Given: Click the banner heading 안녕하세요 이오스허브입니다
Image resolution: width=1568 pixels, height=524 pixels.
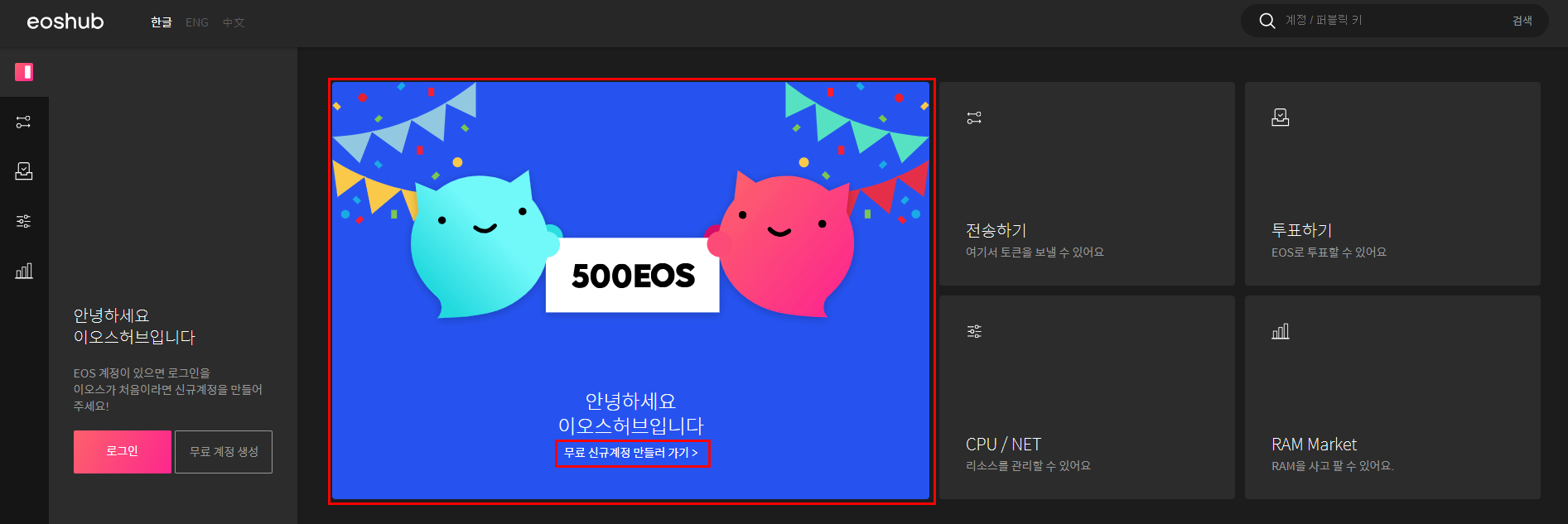Looking at the screenshot, I should pos(631,413).
